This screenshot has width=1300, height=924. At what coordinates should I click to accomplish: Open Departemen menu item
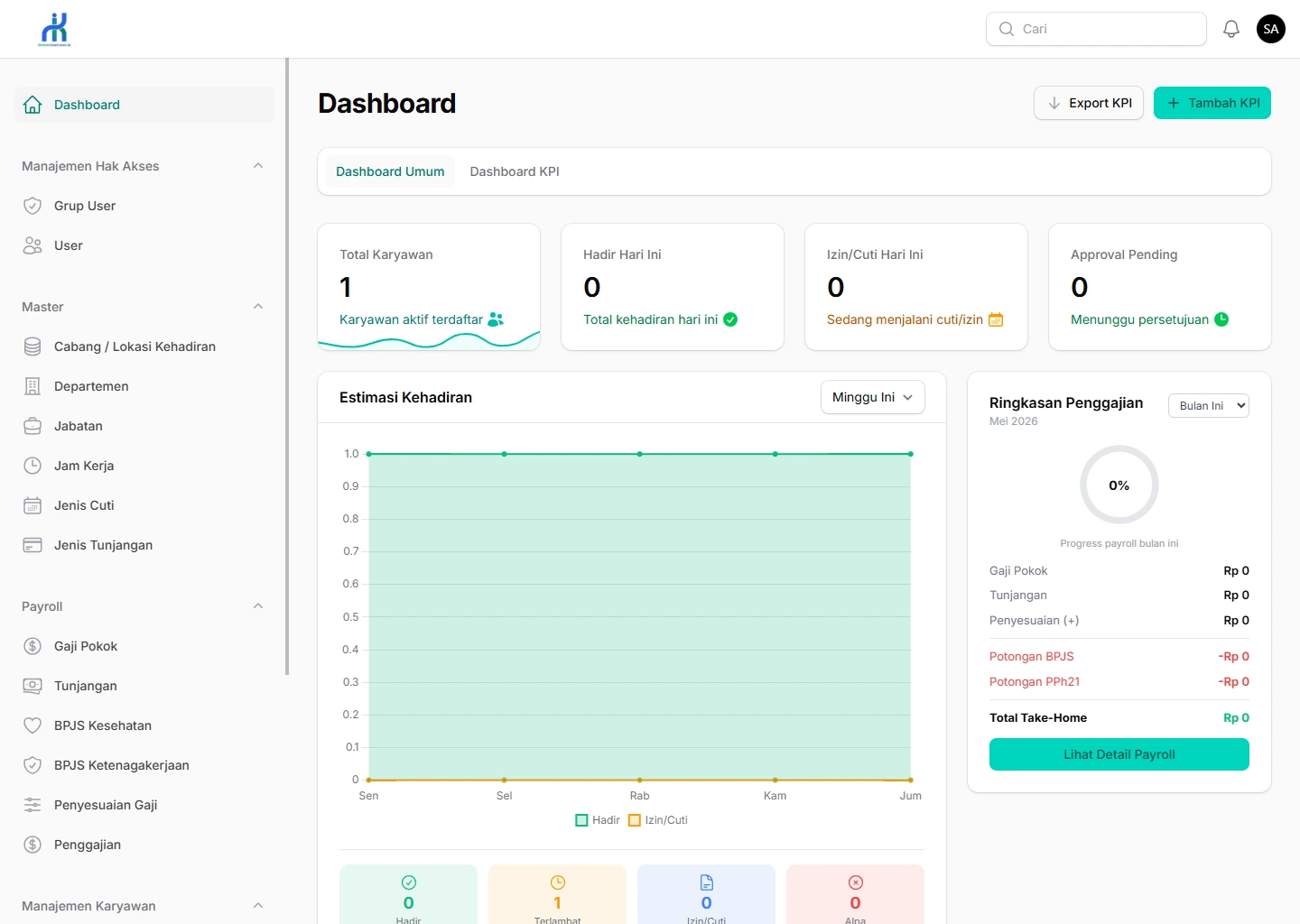click(x=144, y=386)
